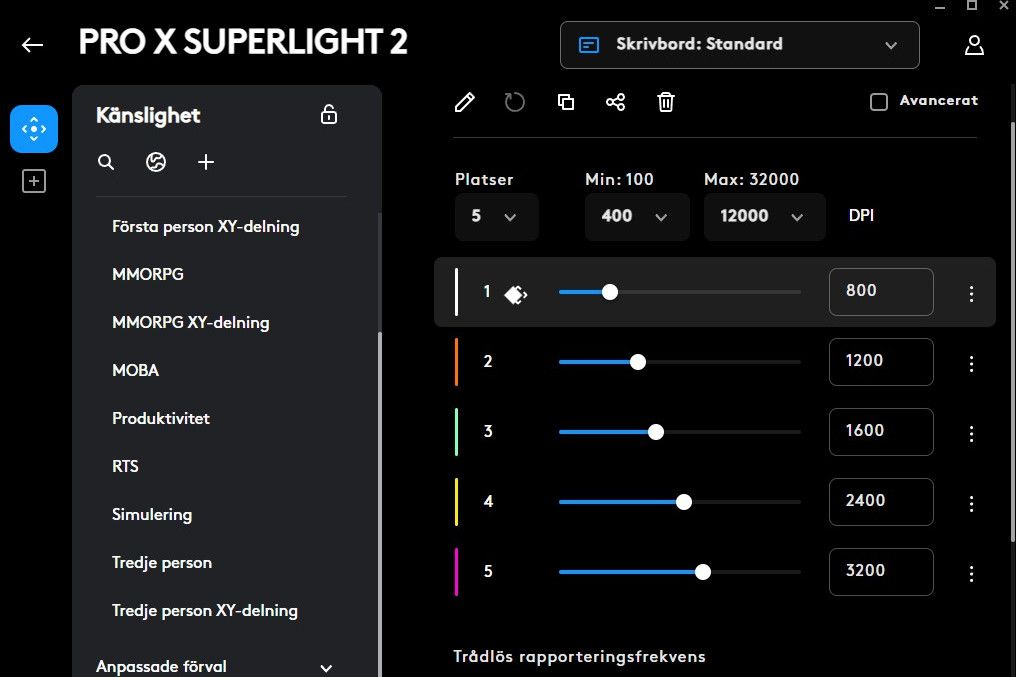Click the slider handle for DPI level 2

click(x=638, y=362)
